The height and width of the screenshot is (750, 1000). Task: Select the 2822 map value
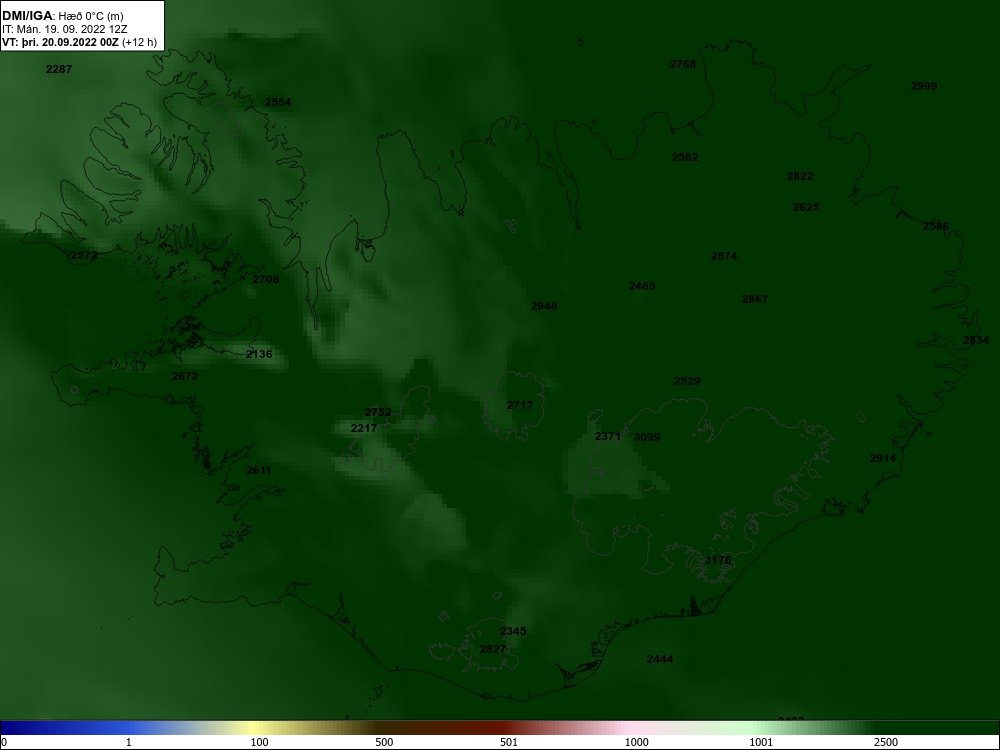pyautogui.click(x=800, y=176)
